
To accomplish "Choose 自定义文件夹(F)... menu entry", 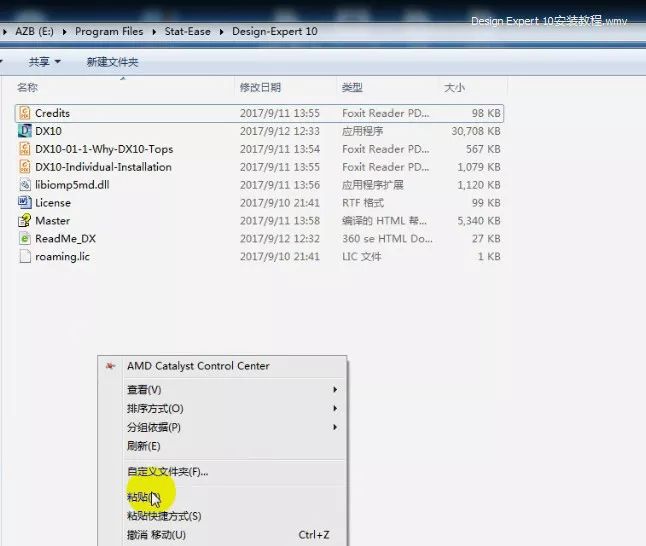I will (x=222, y=471).
